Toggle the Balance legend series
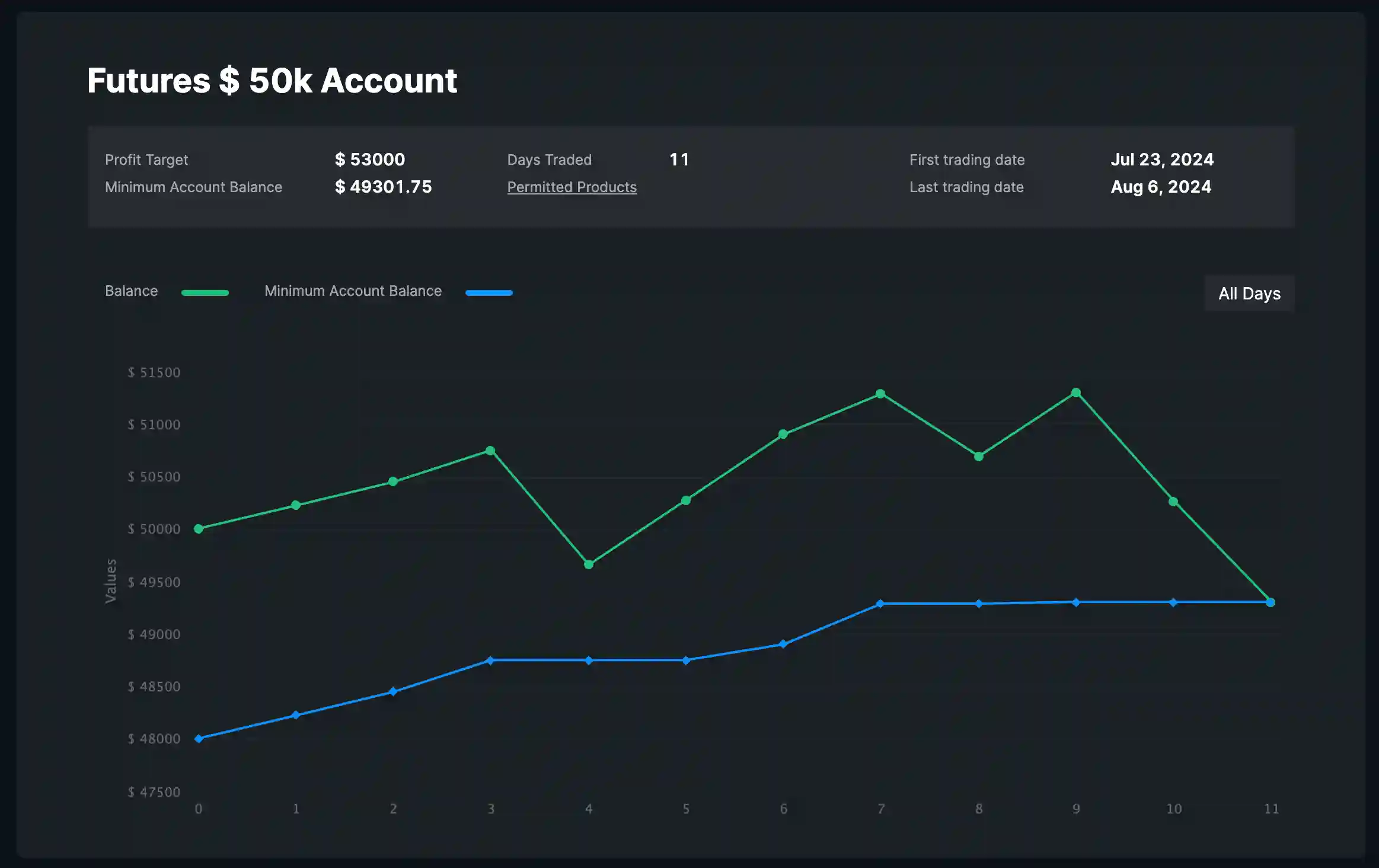Viewport: 1379px width, 868px height. tap(132, 291)
